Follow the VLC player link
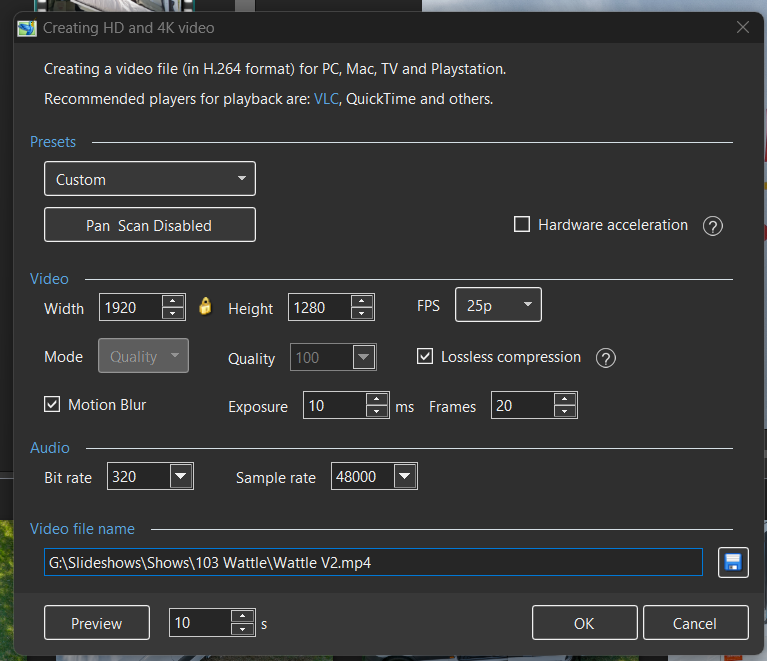 tap(327, 99)
